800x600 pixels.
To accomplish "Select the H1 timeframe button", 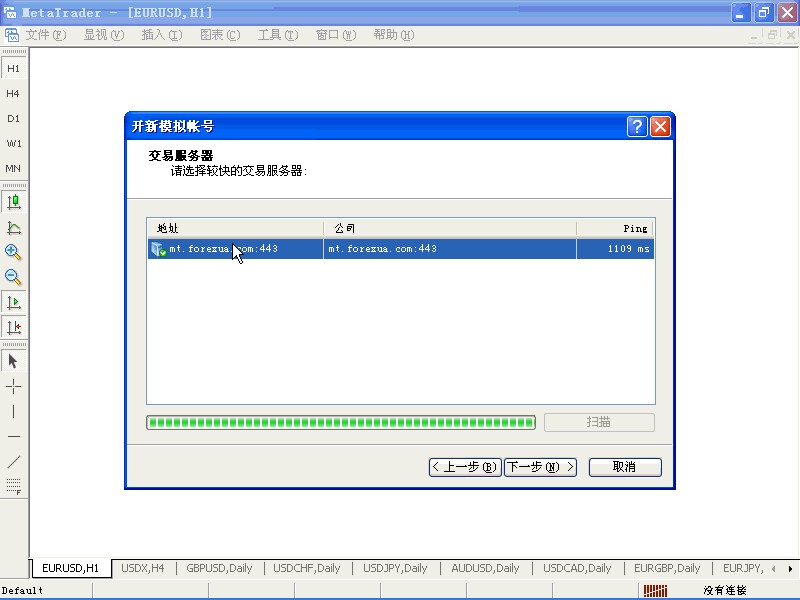I will (13, 68).
